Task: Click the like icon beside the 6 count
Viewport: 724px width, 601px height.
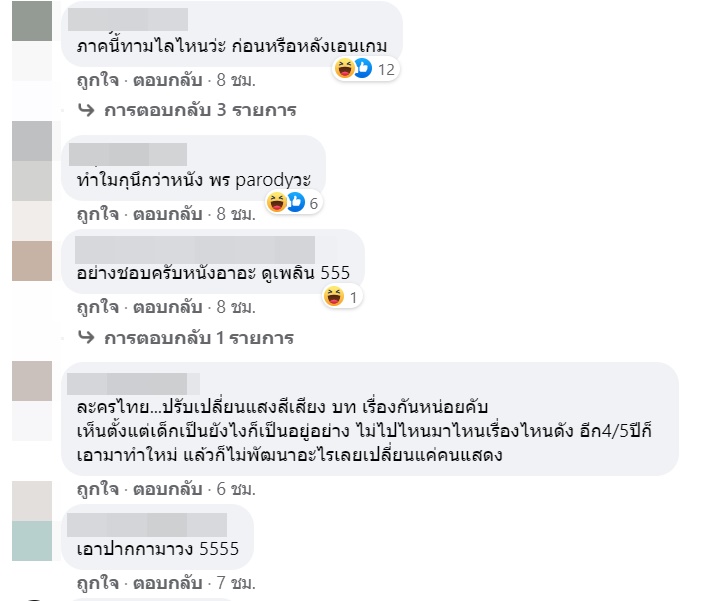Action: point(296,202)
